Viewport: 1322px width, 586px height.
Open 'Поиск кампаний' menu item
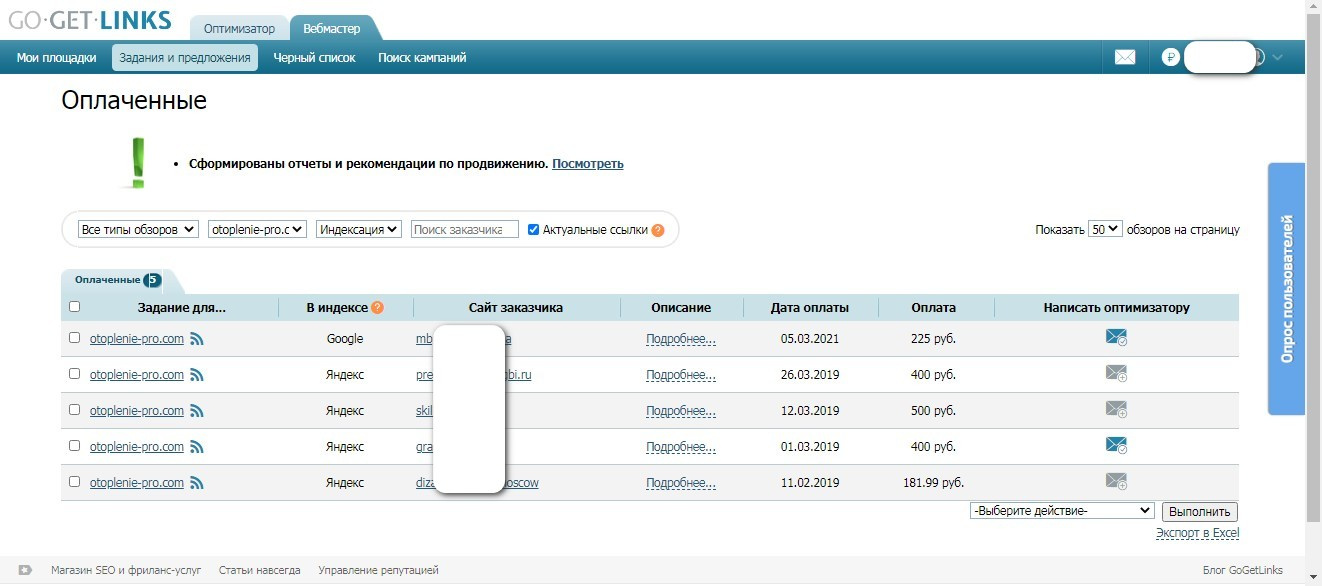[x=422, y=58]
